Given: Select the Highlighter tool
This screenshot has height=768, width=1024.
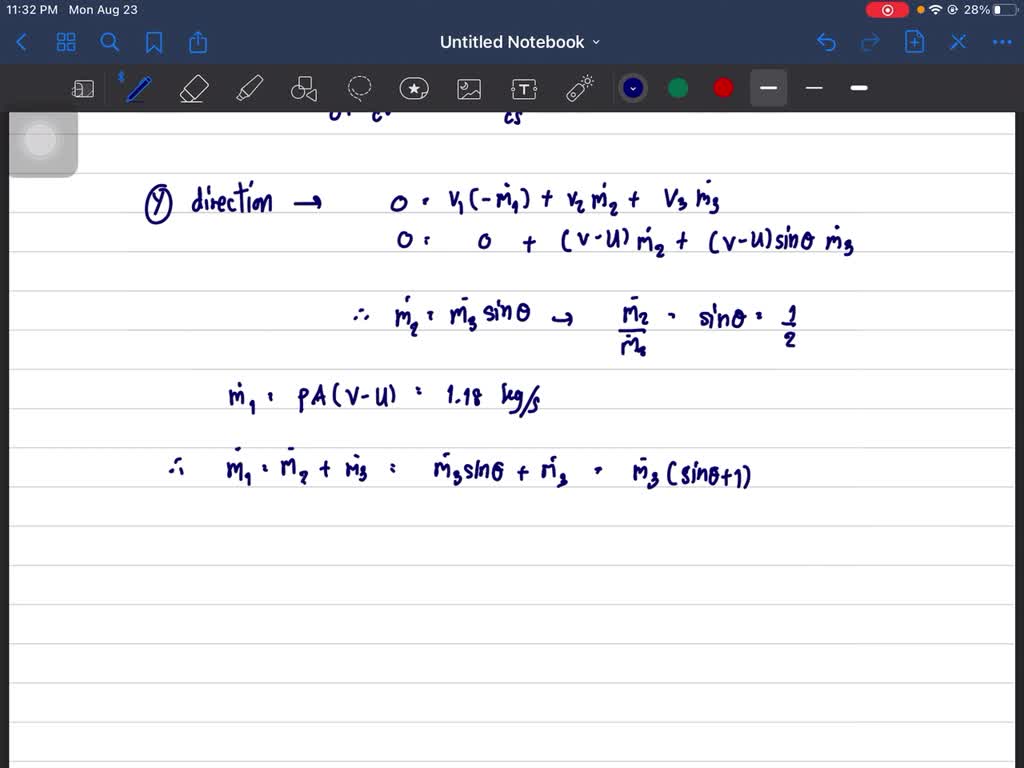Looking at the screenshot, I should coord(249,88).
